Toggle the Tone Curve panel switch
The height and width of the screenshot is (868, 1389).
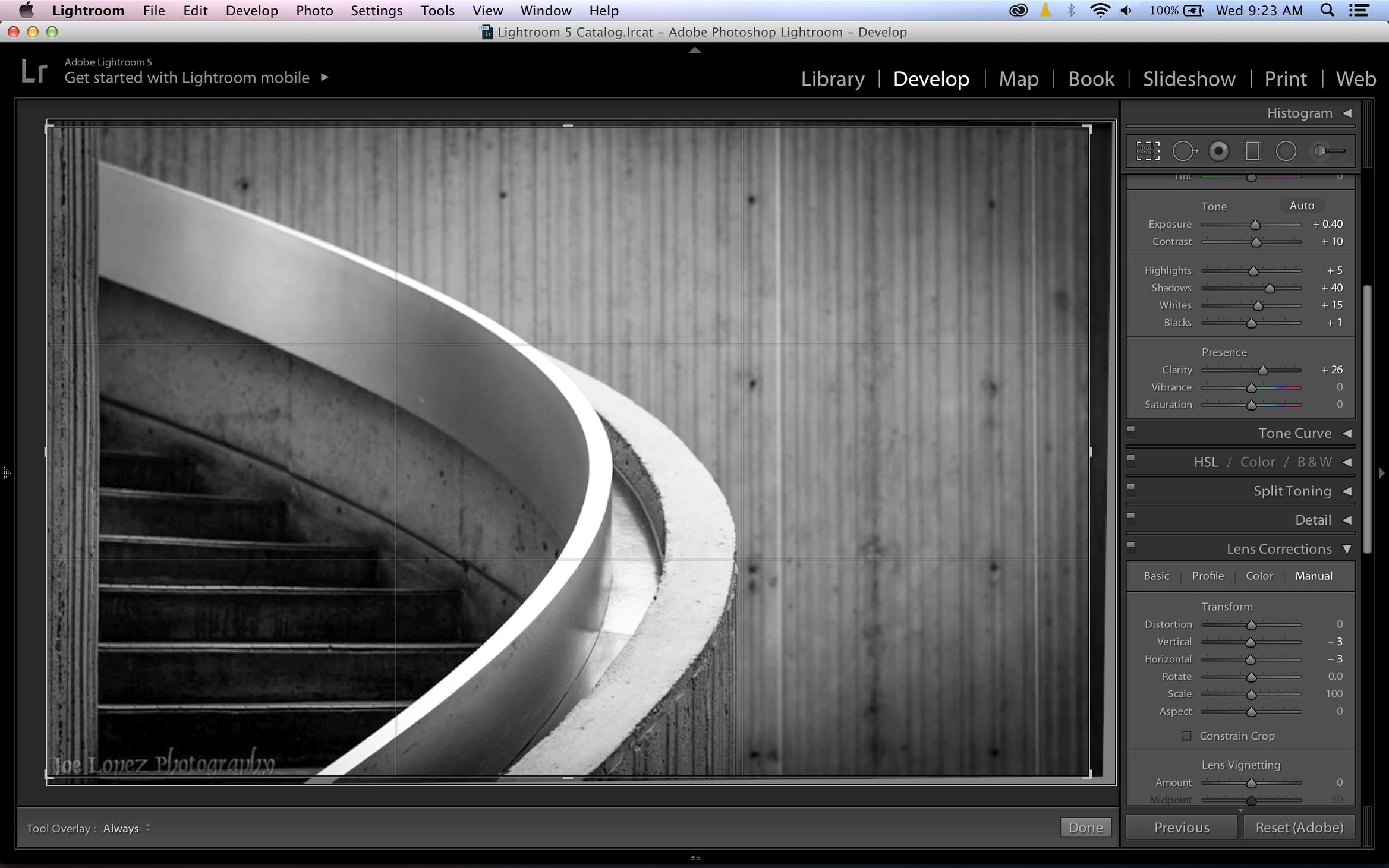tap(1131, 432)
